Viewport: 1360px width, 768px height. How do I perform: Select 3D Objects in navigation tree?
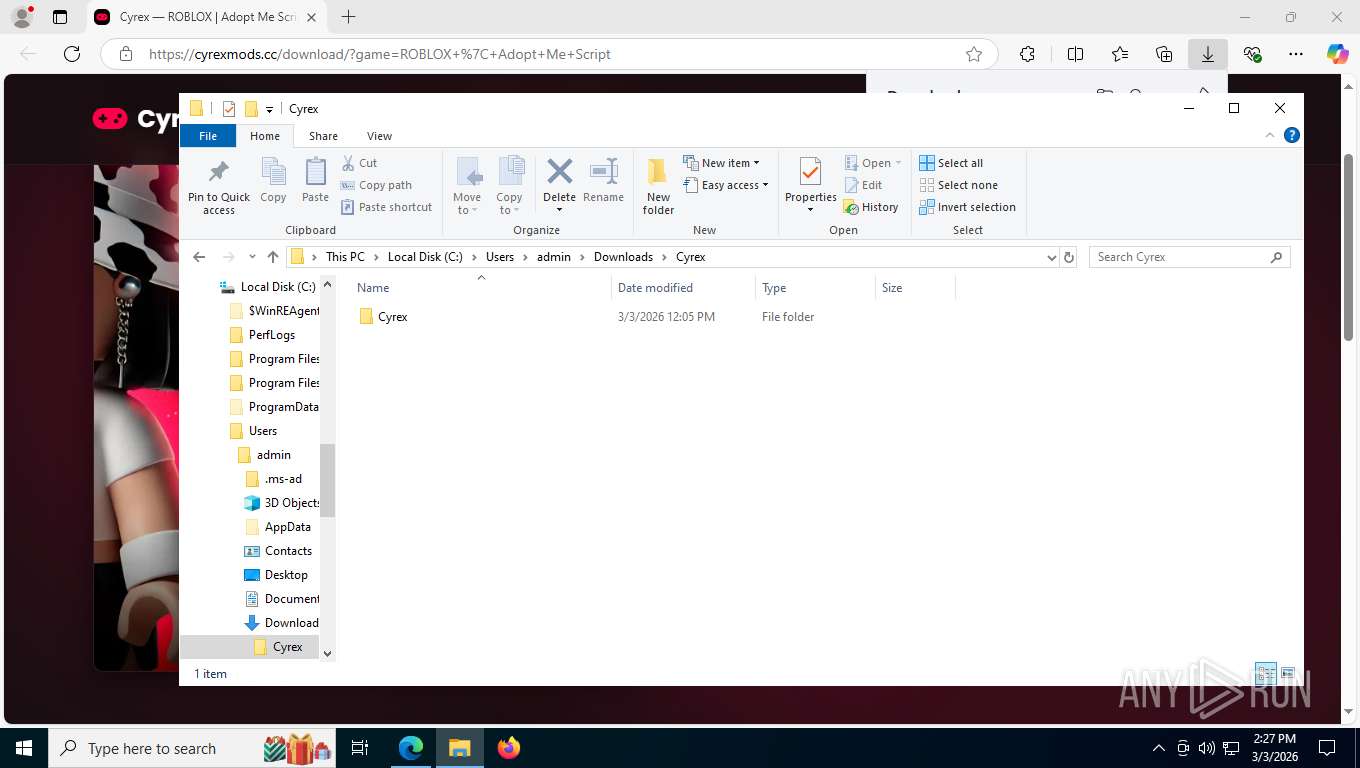click(x=292, y=503)
